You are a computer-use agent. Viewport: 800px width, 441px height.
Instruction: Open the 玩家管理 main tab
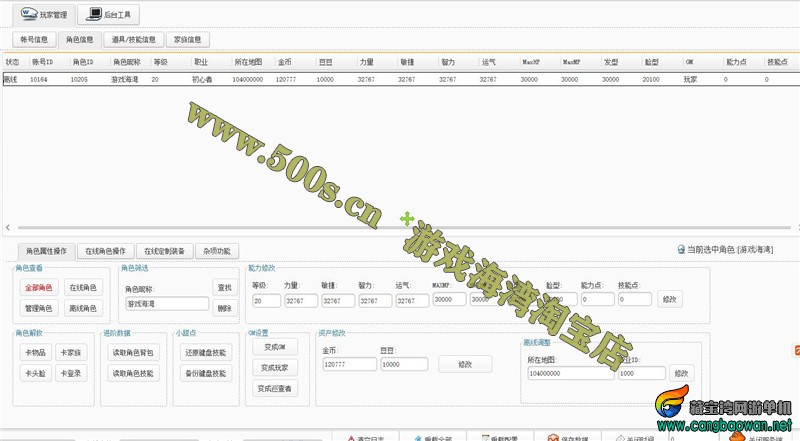coord(44,14)
